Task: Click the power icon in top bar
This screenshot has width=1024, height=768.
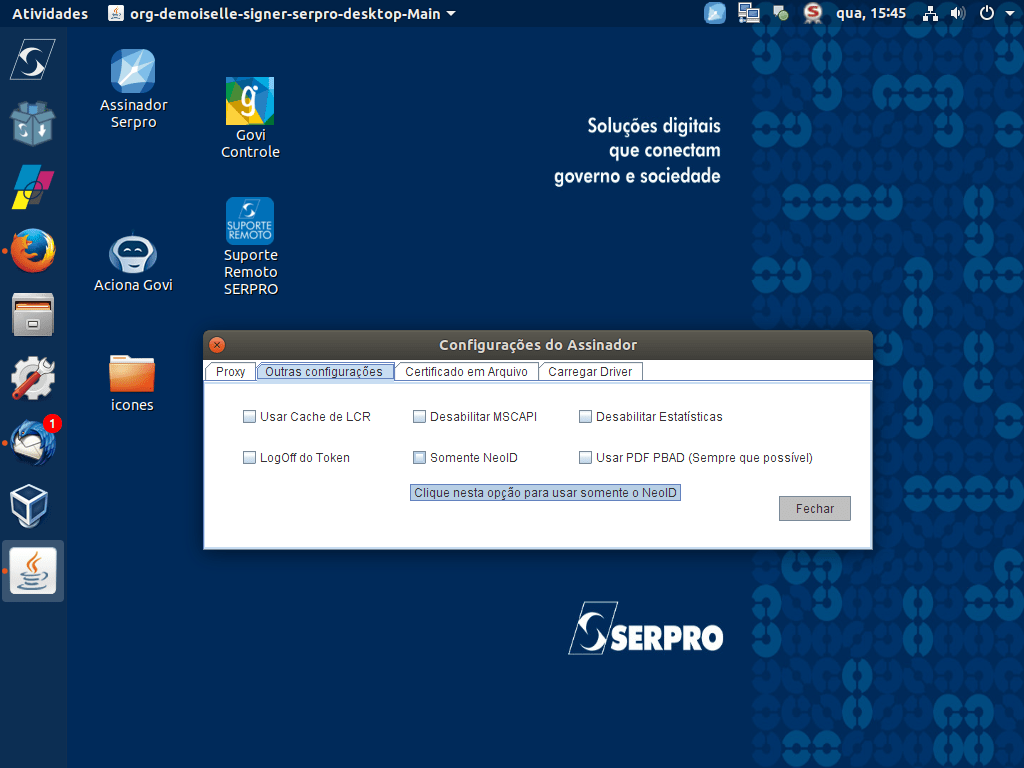Action: pos(987,13)
